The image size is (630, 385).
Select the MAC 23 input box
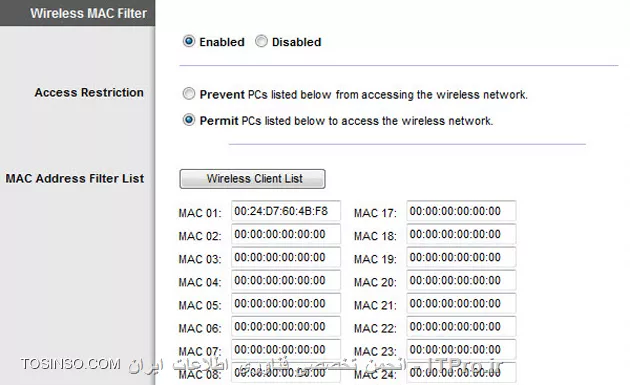[x=461, y=350]
